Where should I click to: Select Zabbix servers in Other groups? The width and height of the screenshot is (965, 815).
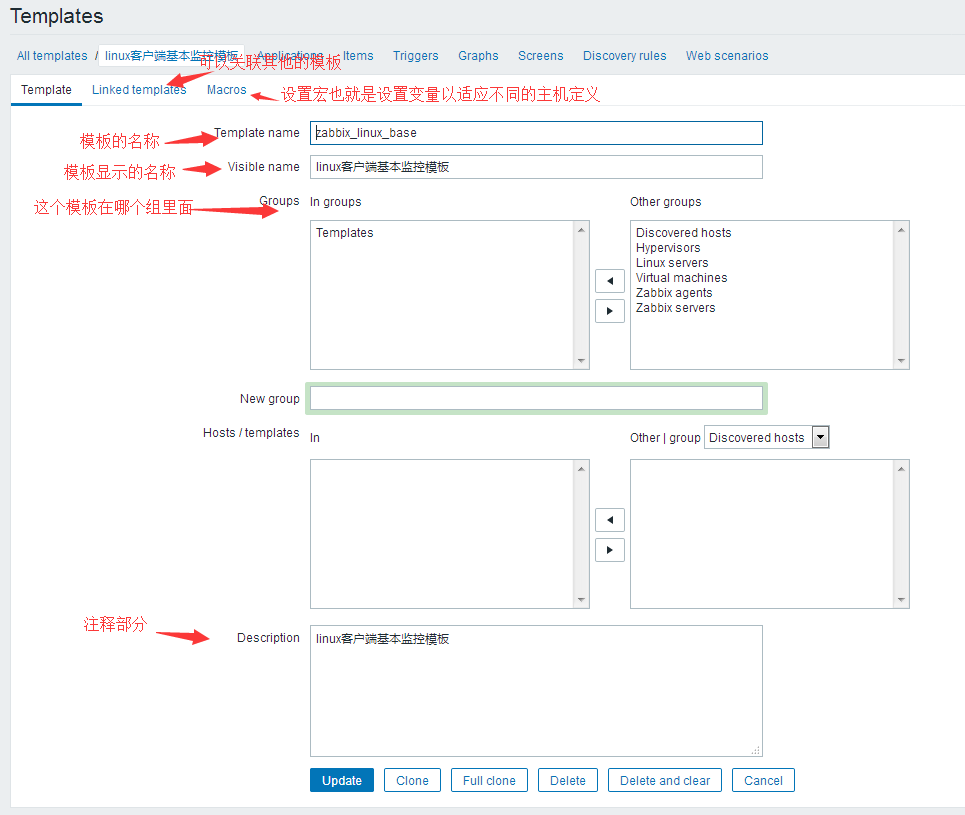676,308
